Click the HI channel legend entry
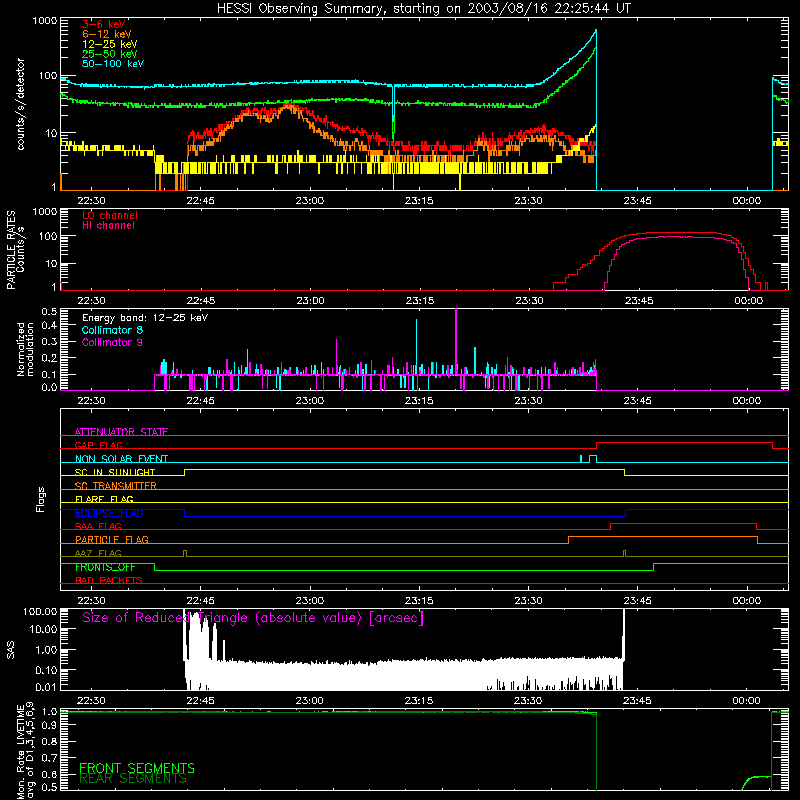 (x=109, y=226)
